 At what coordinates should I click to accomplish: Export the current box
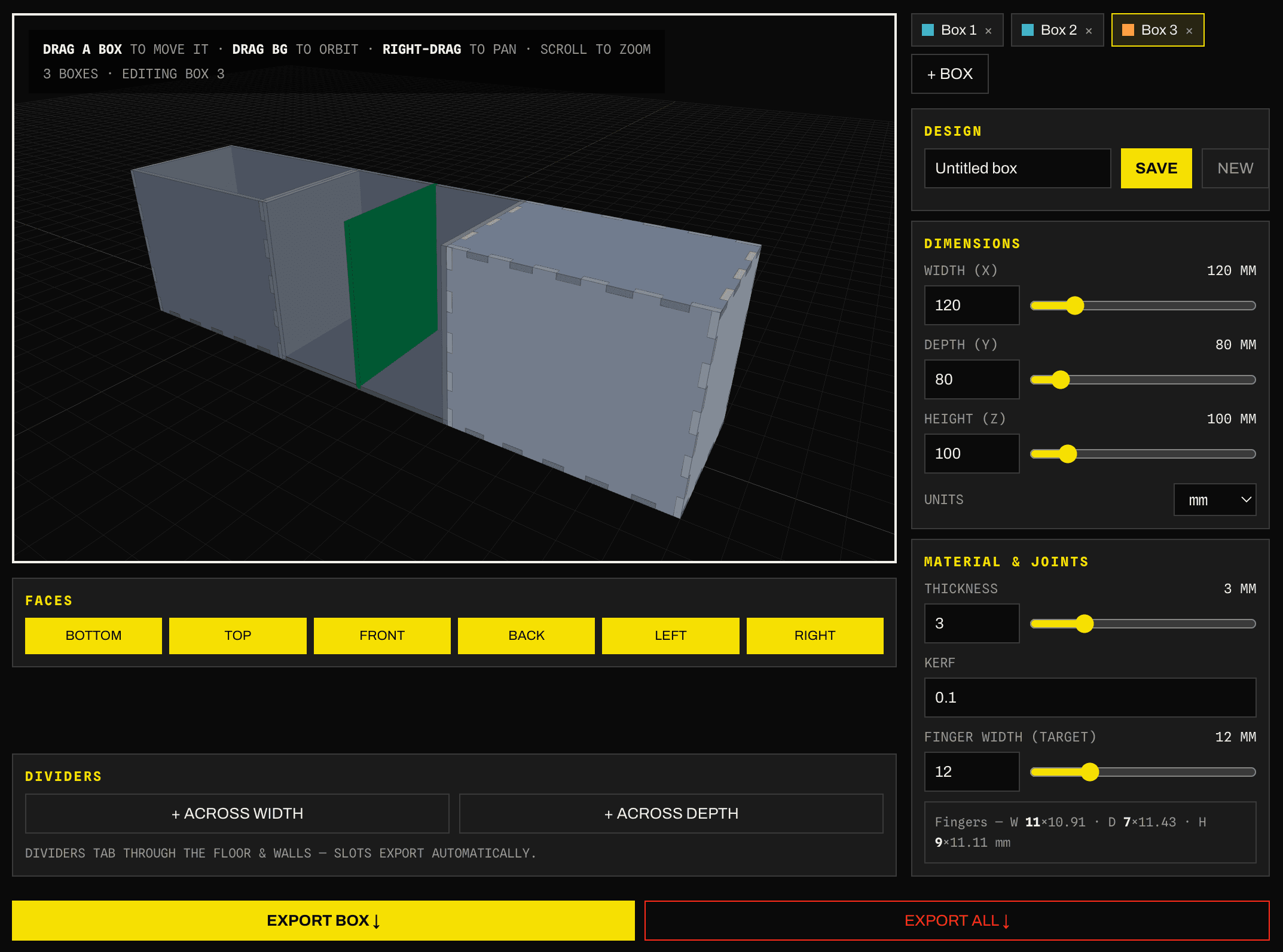(323, 920)
